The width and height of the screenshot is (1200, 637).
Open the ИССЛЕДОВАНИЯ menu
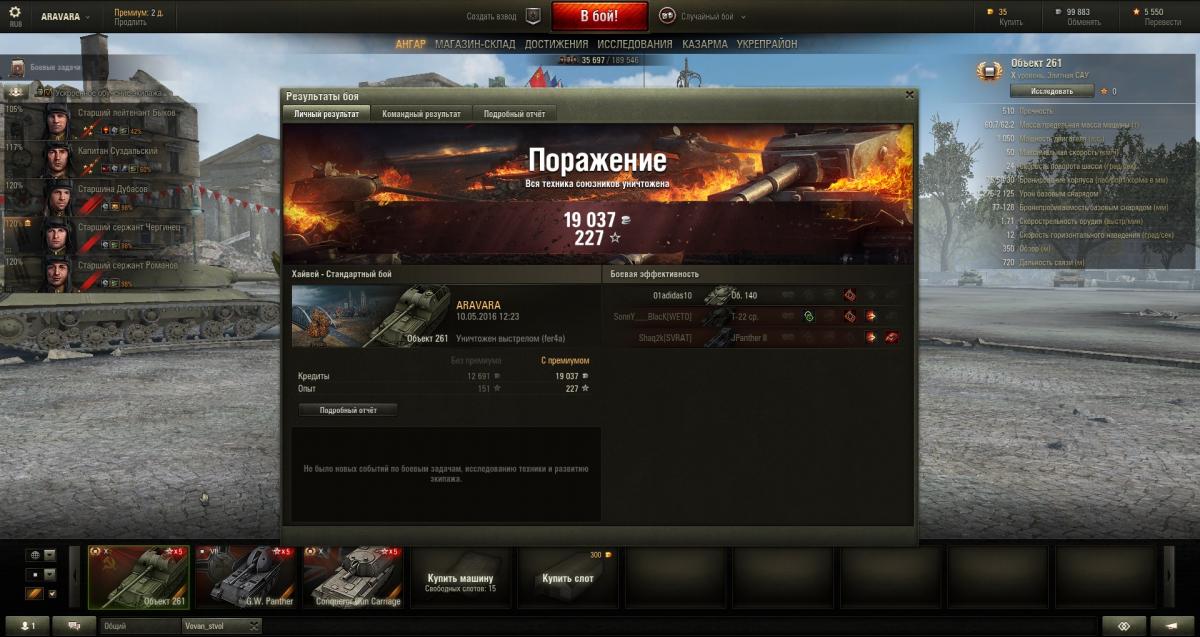(x=635, y=44)
